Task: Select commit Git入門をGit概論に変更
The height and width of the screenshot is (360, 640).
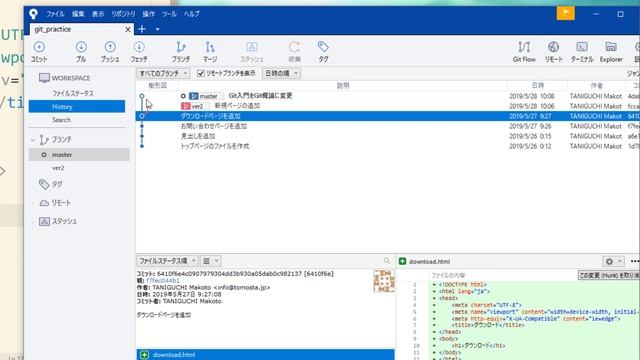Action: 260,96
